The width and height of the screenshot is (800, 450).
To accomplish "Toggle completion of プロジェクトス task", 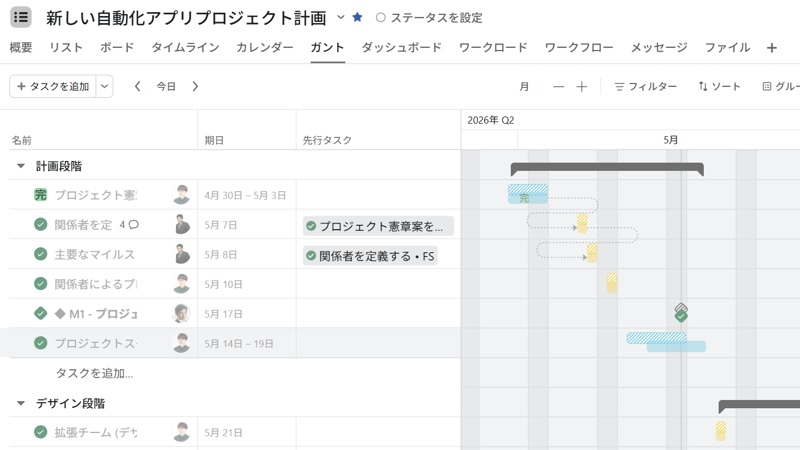I will [x=40, y=343].
